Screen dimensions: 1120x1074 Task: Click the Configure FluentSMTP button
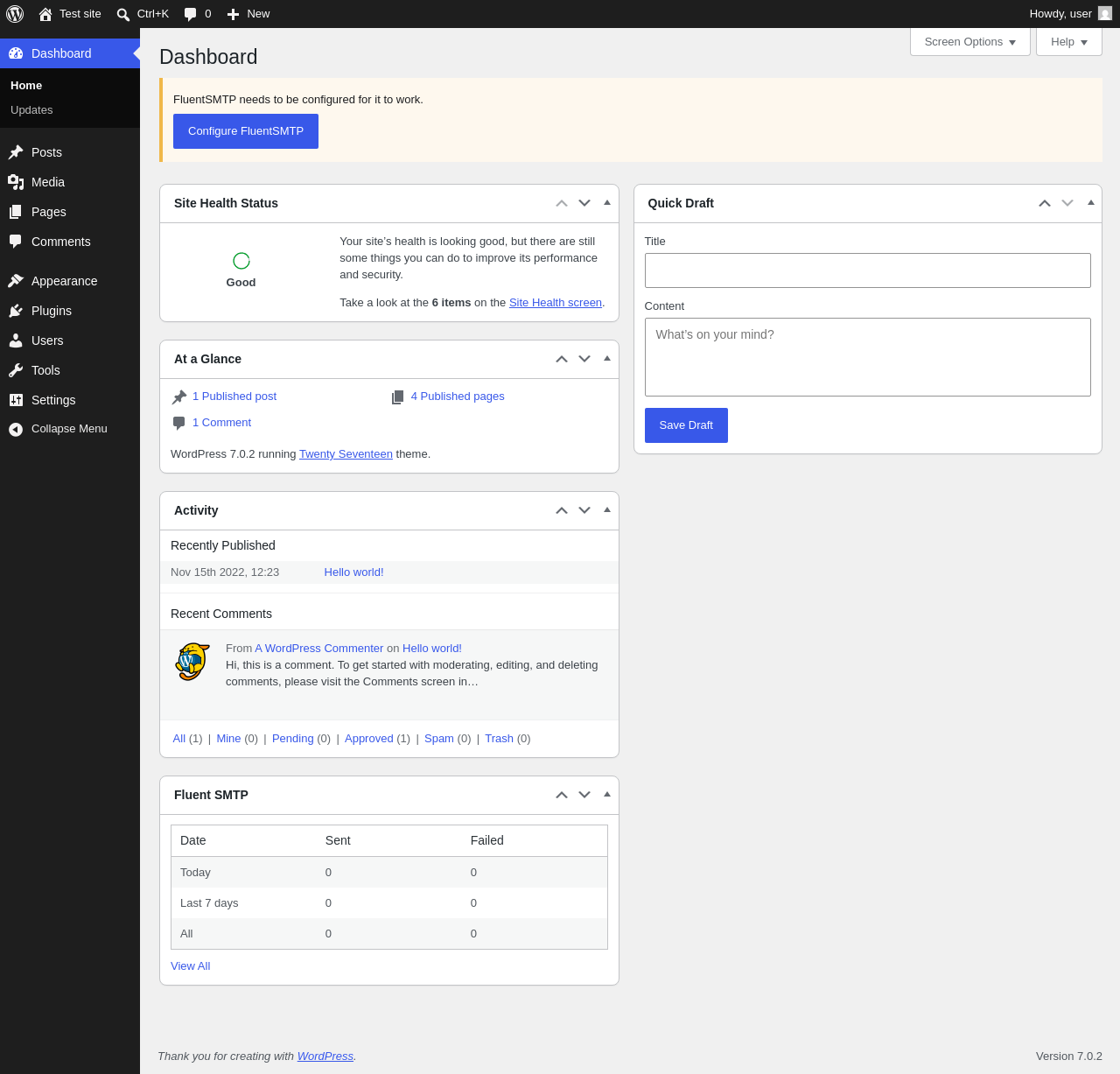[246, 131]
